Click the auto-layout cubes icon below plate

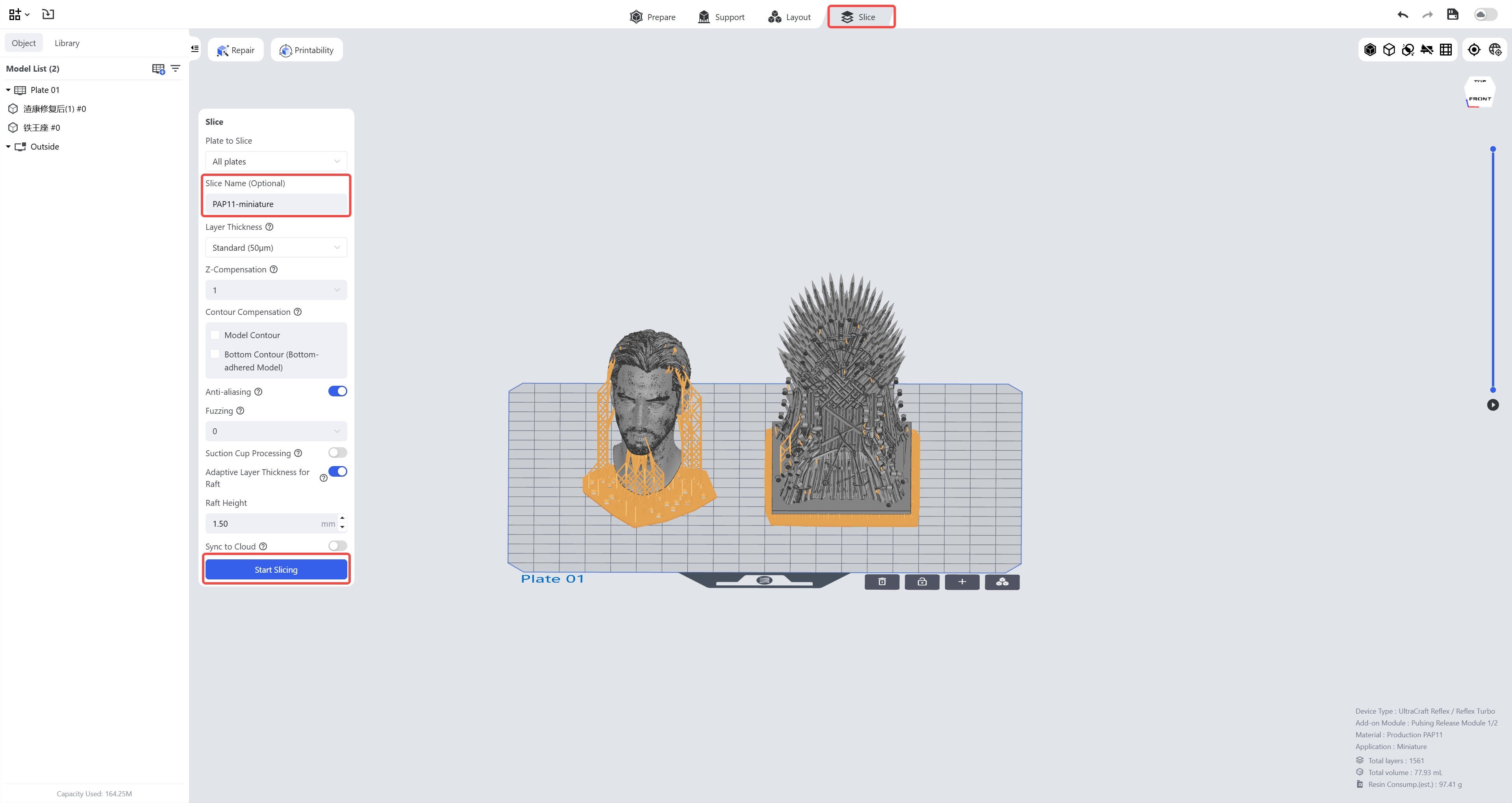tap(1002, 582)
